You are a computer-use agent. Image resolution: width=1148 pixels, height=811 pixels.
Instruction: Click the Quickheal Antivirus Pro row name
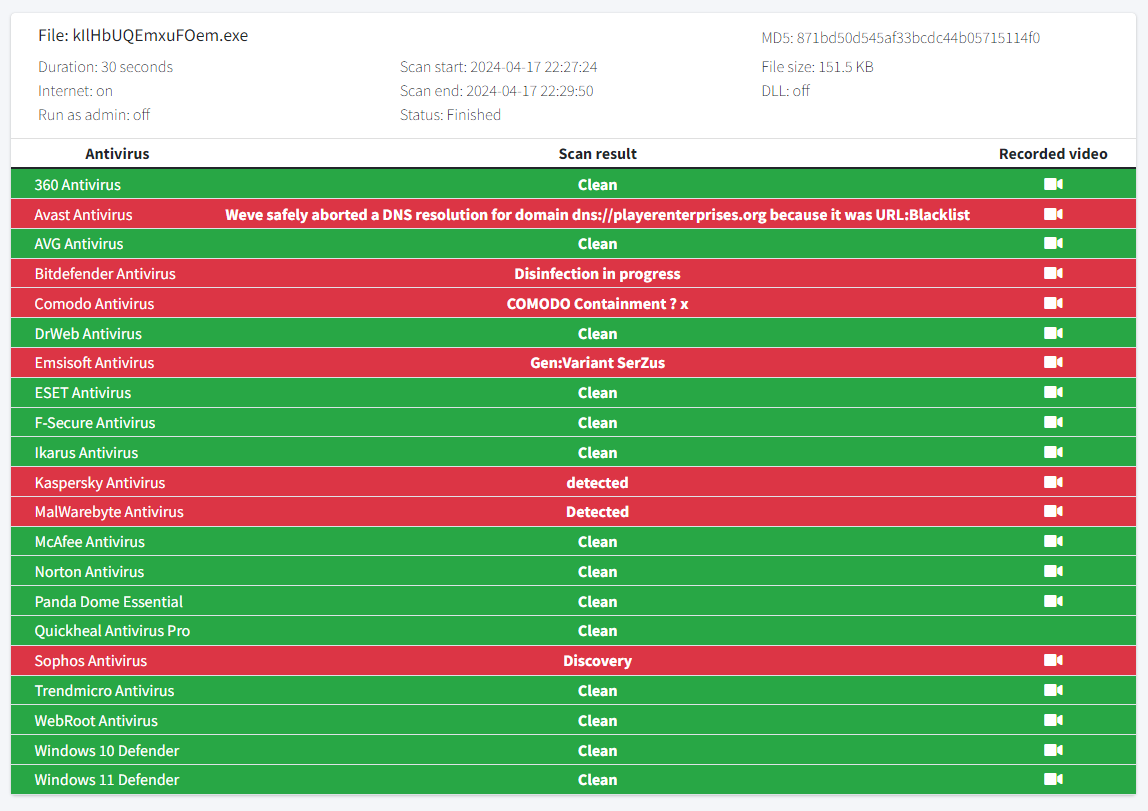112,631
